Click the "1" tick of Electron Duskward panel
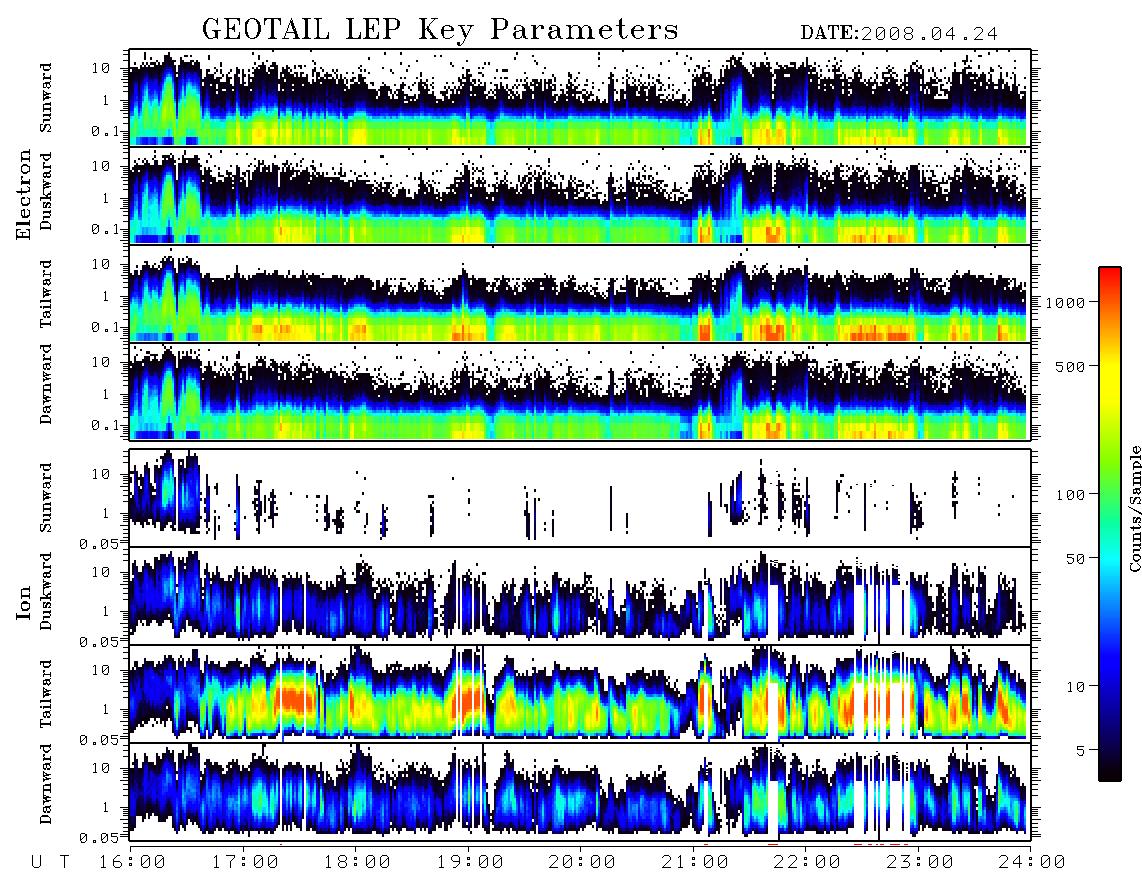 [x=105, y=198]
